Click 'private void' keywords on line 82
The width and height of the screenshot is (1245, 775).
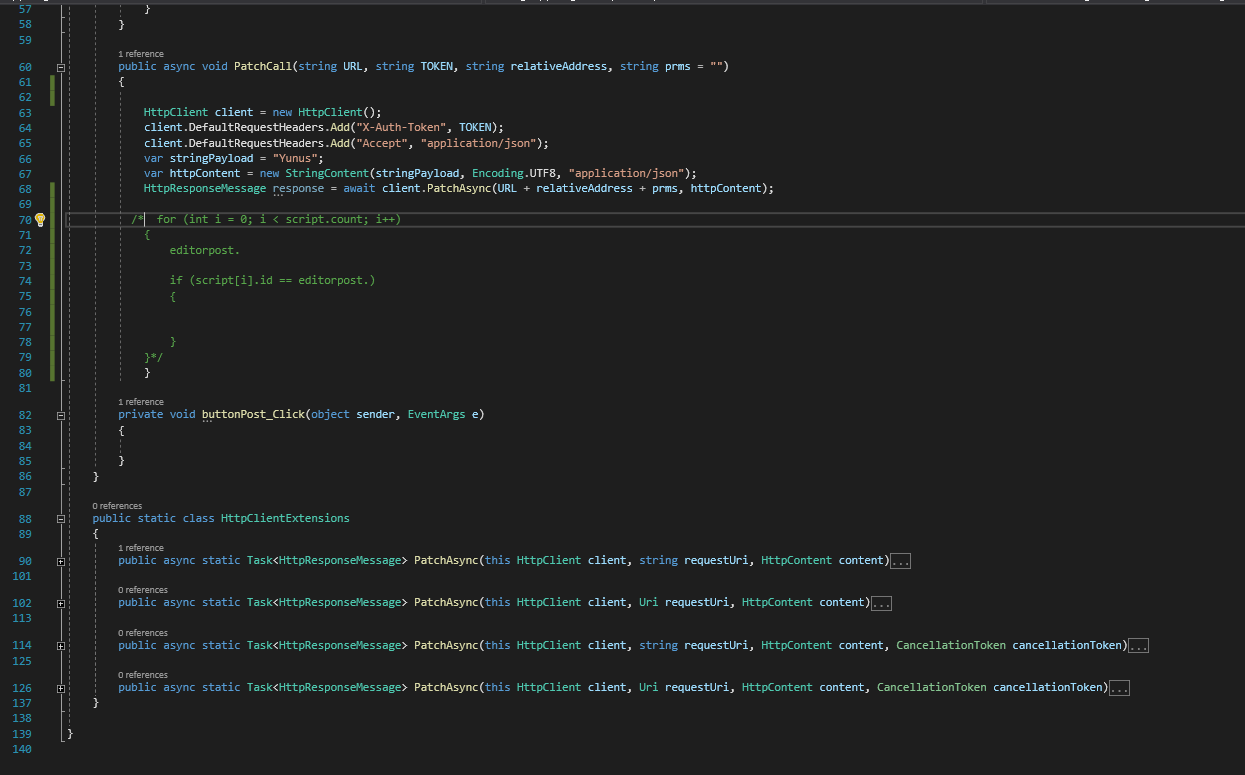pos(157,415)
